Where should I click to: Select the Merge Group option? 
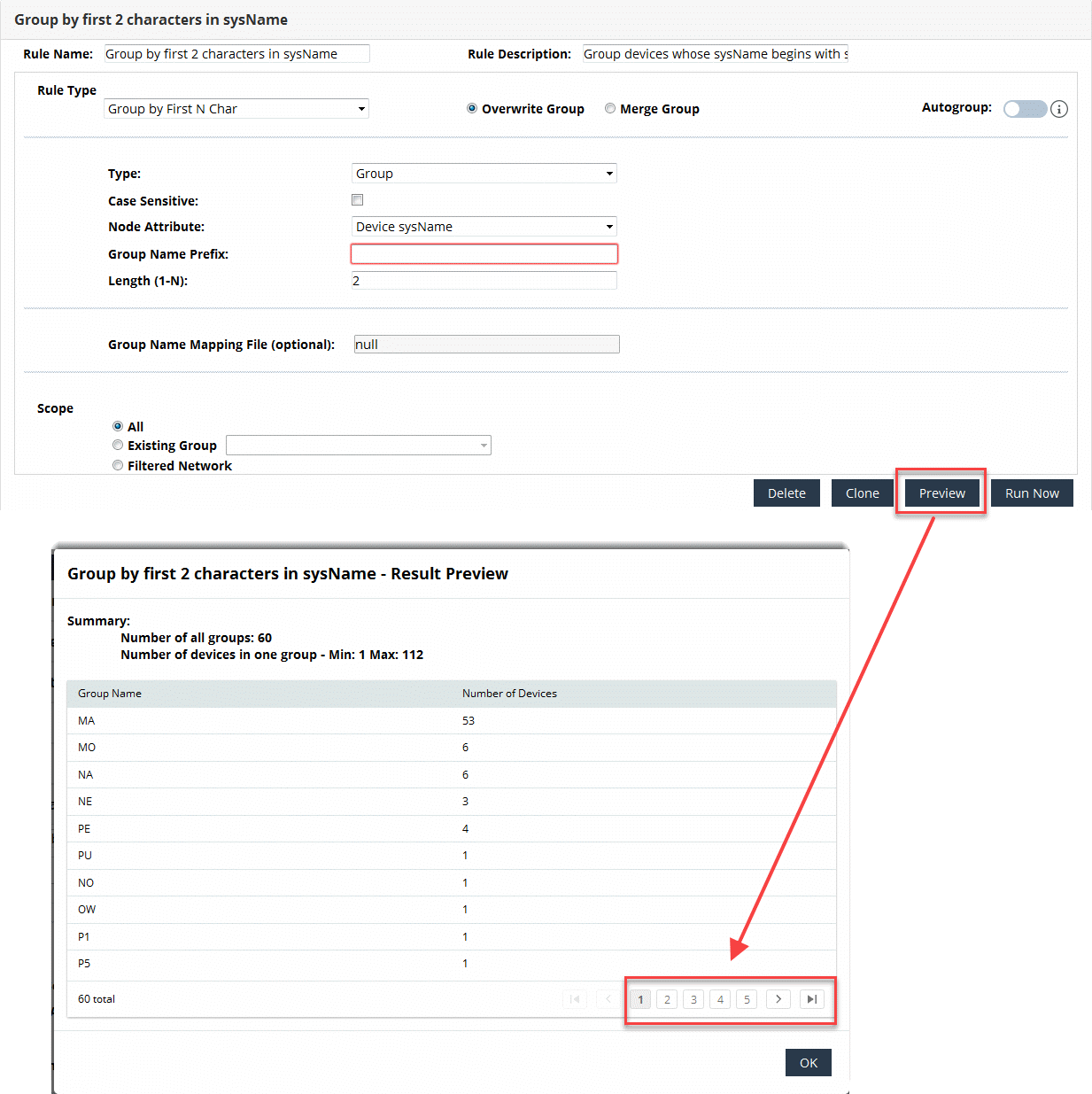pos(610,109)
